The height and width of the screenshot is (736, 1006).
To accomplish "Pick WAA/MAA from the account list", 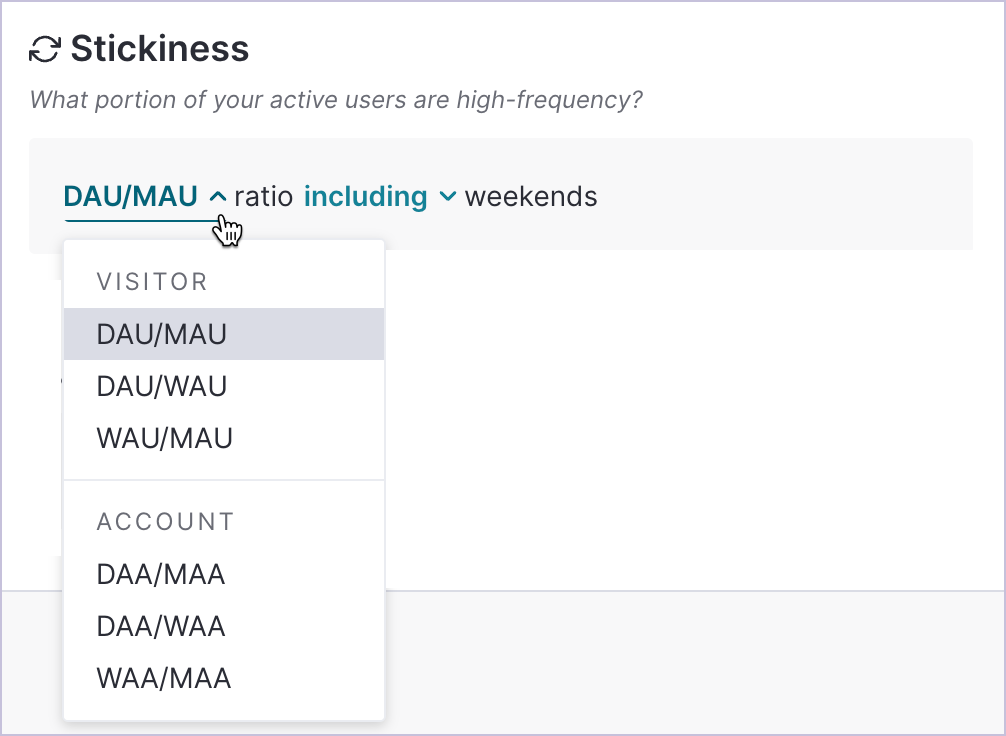I will 224,678.
